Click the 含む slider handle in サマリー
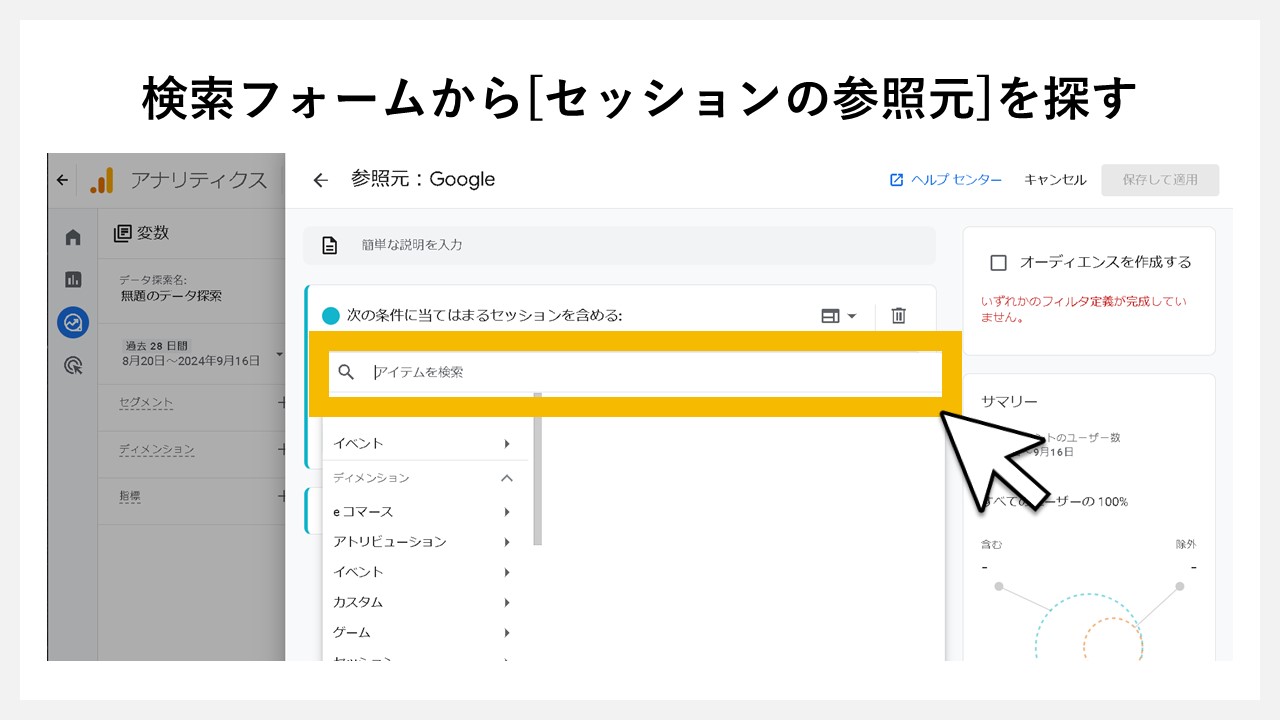 [999, 586]
